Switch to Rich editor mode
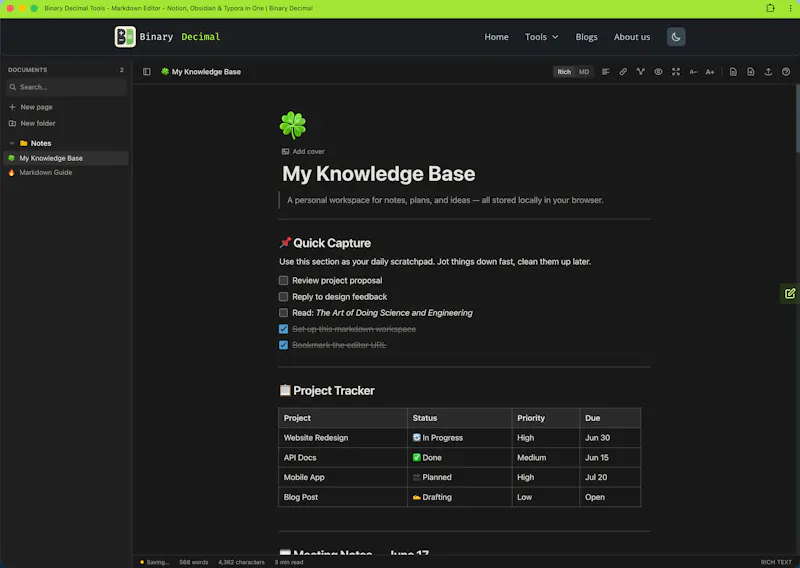Image resolution: width=800 pixels, height=568 pixels. tap(564, 72)
